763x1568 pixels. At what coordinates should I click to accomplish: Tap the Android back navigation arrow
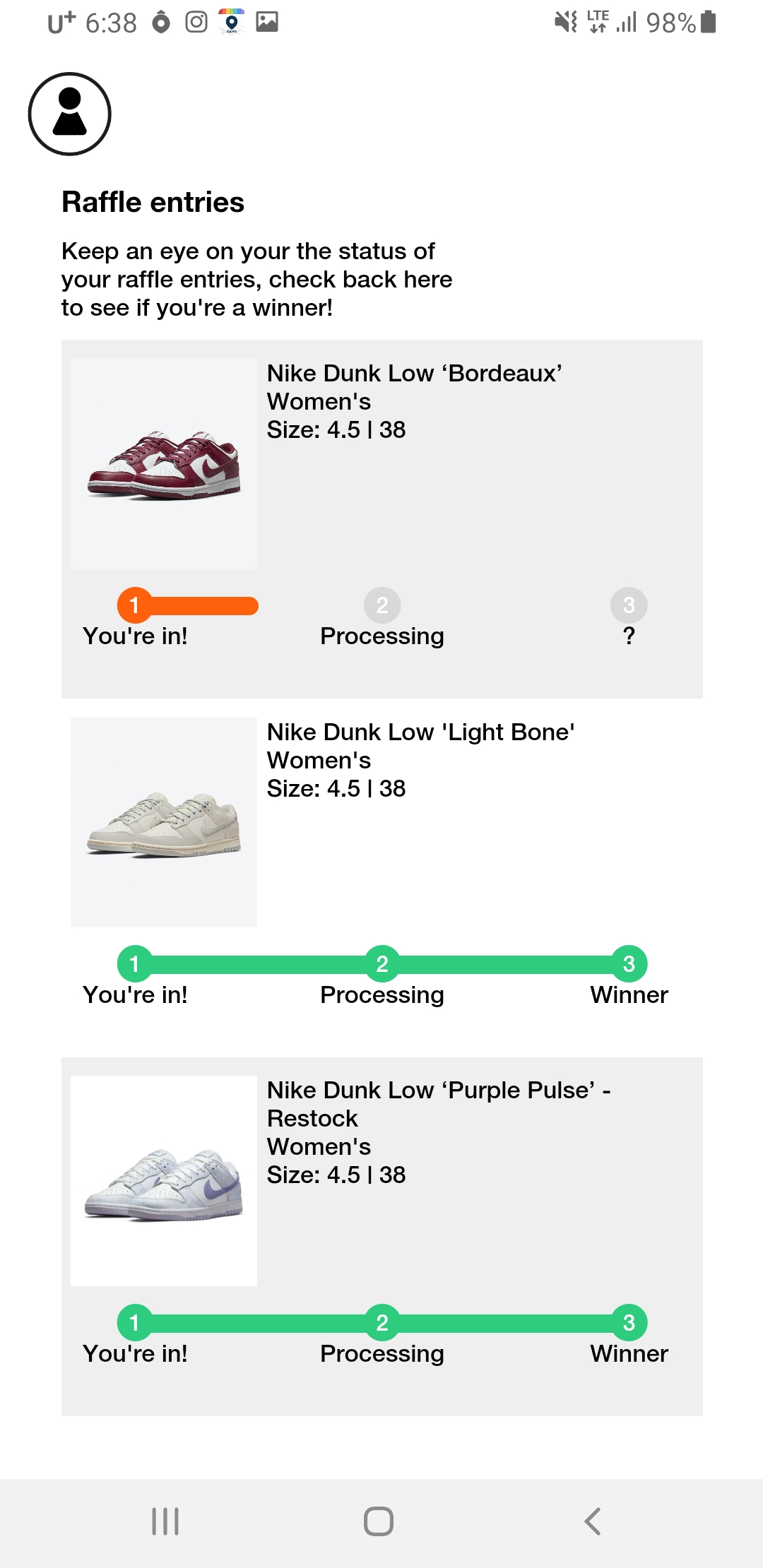tap(593, 1521)
